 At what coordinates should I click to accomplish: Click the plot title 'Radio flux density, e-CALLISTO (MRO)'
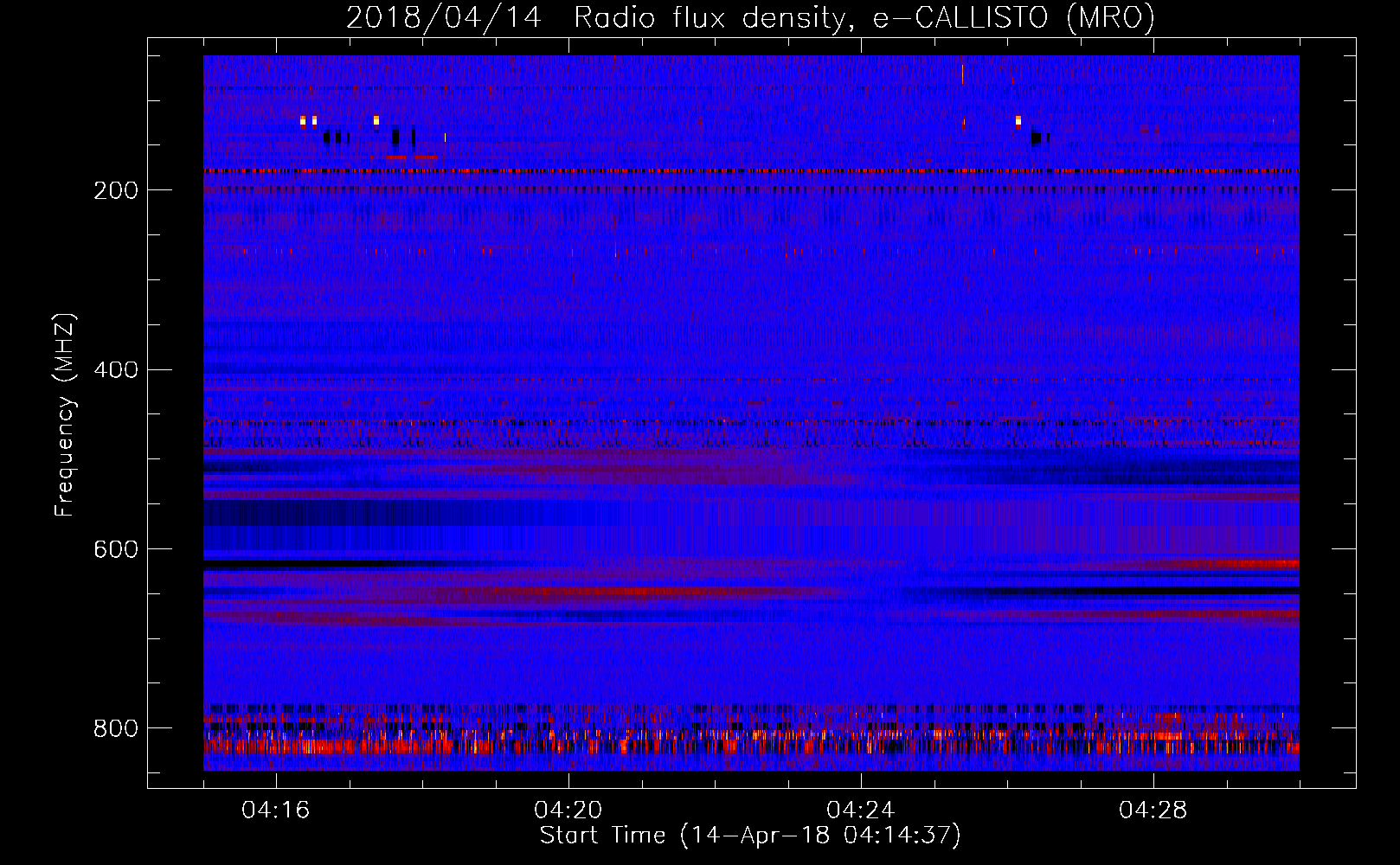[864, 17]
